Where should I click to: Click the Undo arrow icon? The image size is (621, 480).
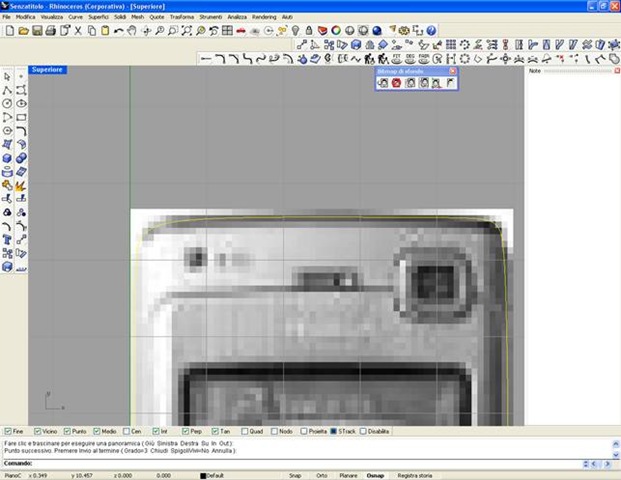pyautogui.click(x=119, y=31)
